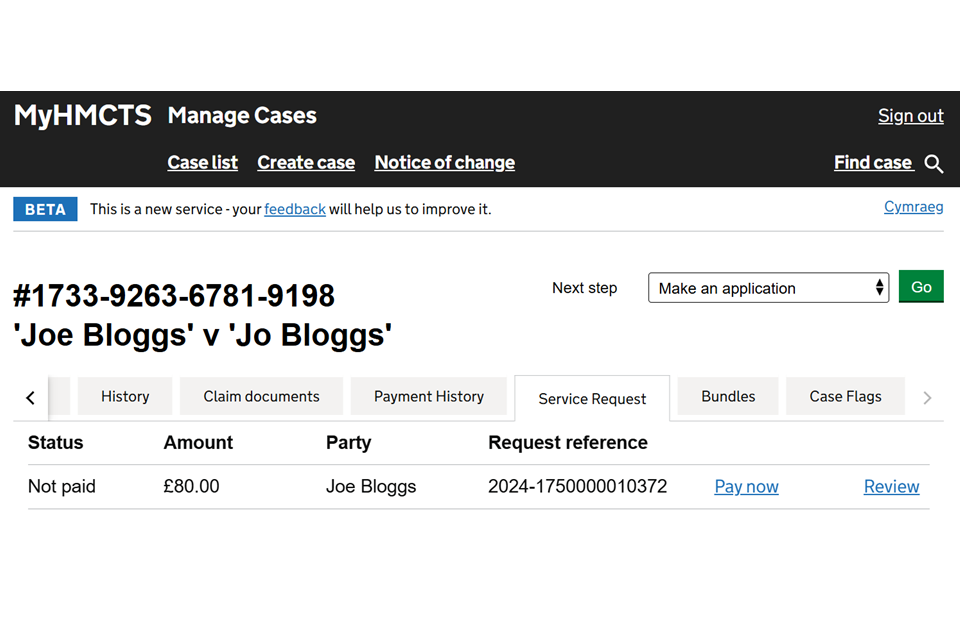
Task: Click the search magnifier icon
Action: [934, 164]
